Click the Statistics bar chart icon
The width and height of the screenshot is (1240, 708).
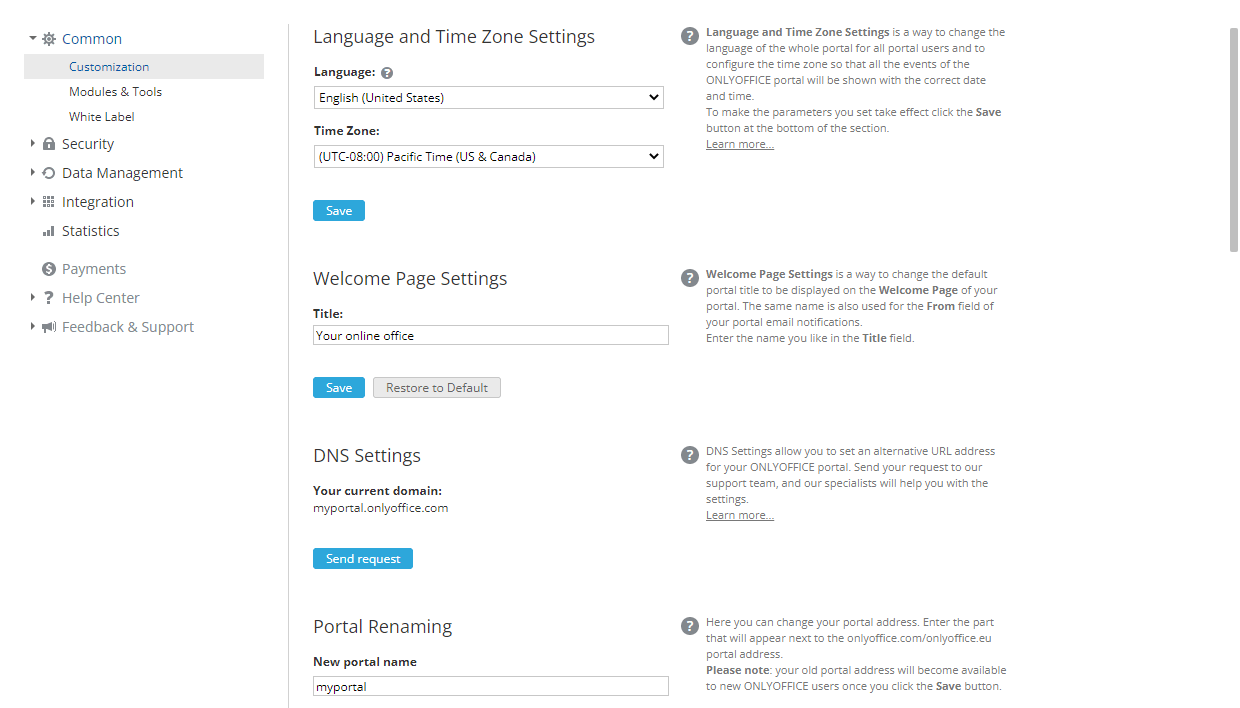coord(47,230)
